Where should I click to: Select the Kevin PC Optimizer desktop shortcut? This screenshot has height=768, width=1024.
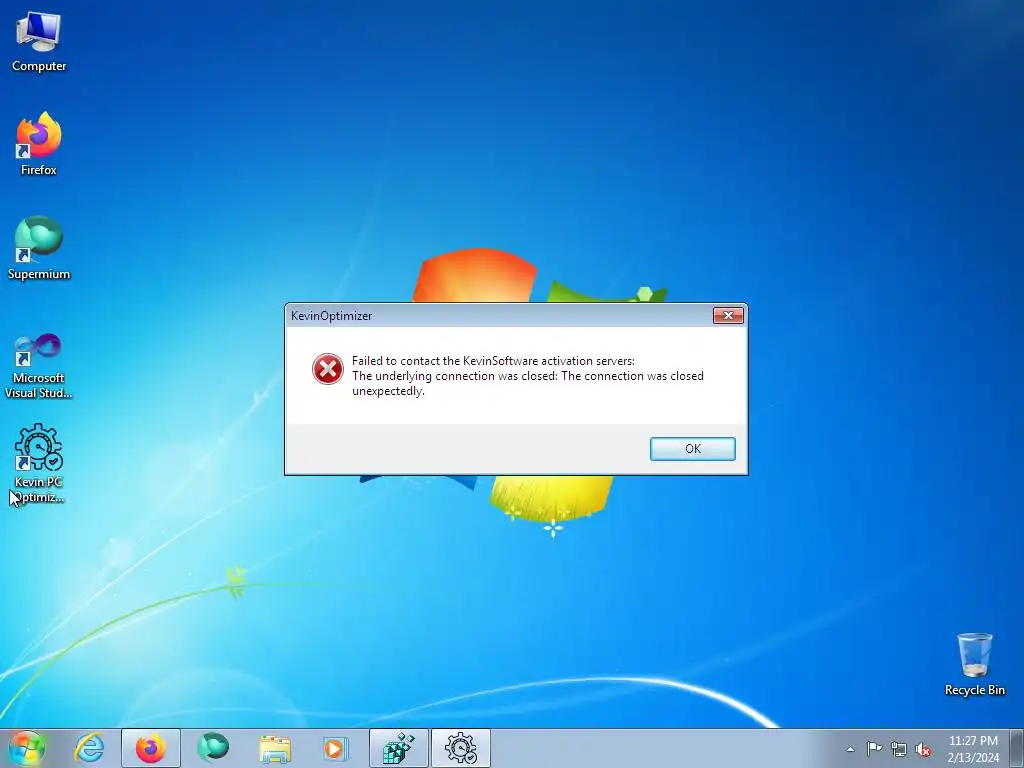click(x=39, y=464)
